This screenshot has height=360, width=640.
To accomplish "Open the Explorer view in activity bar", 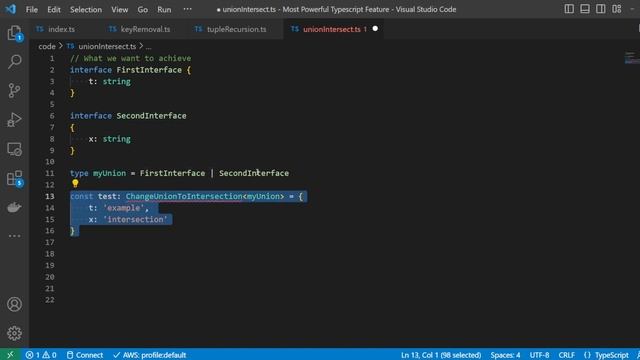I will tap(14, 33).
